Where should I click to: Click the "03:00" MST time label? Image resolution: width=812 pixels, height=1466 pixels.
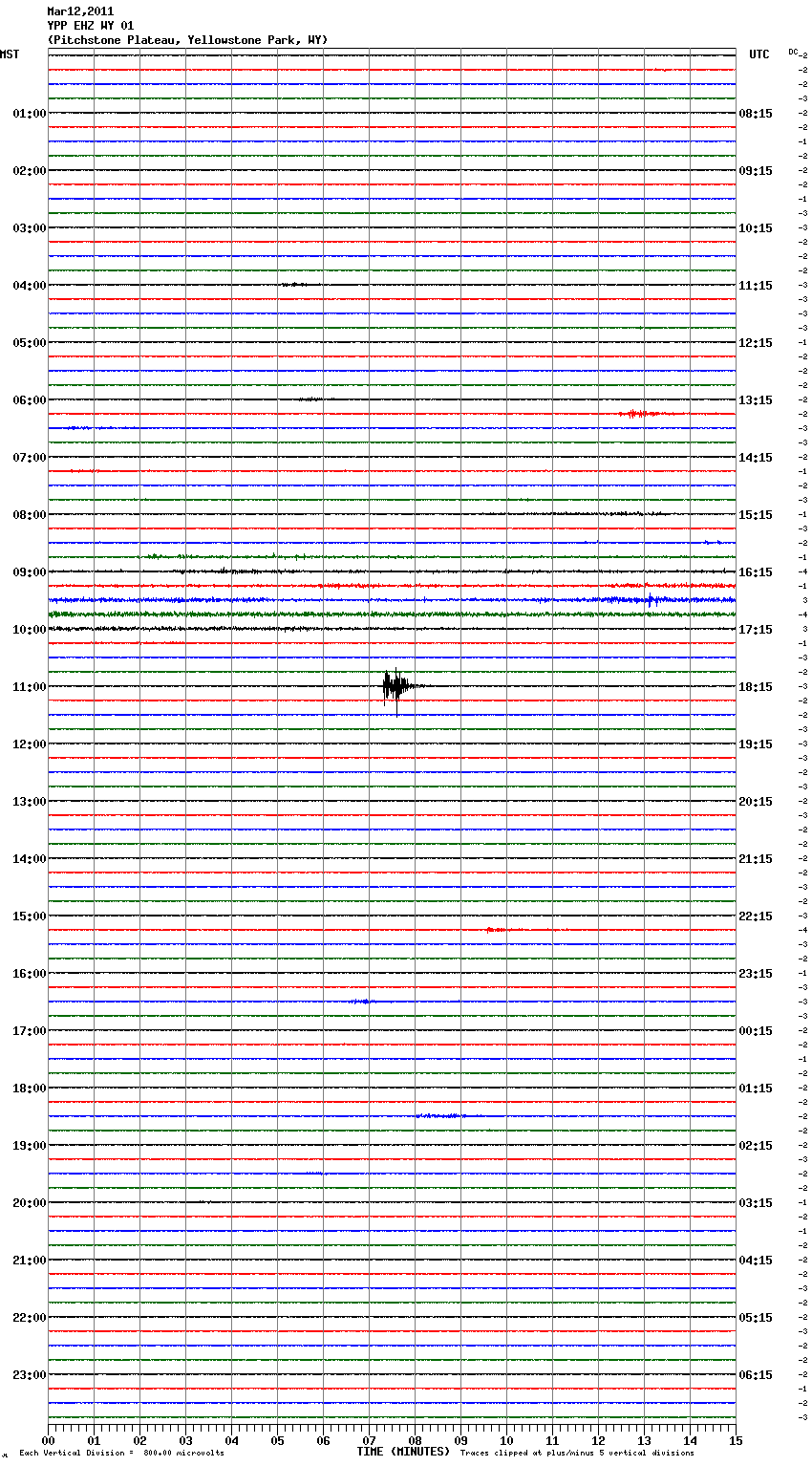tap(29, 228)
